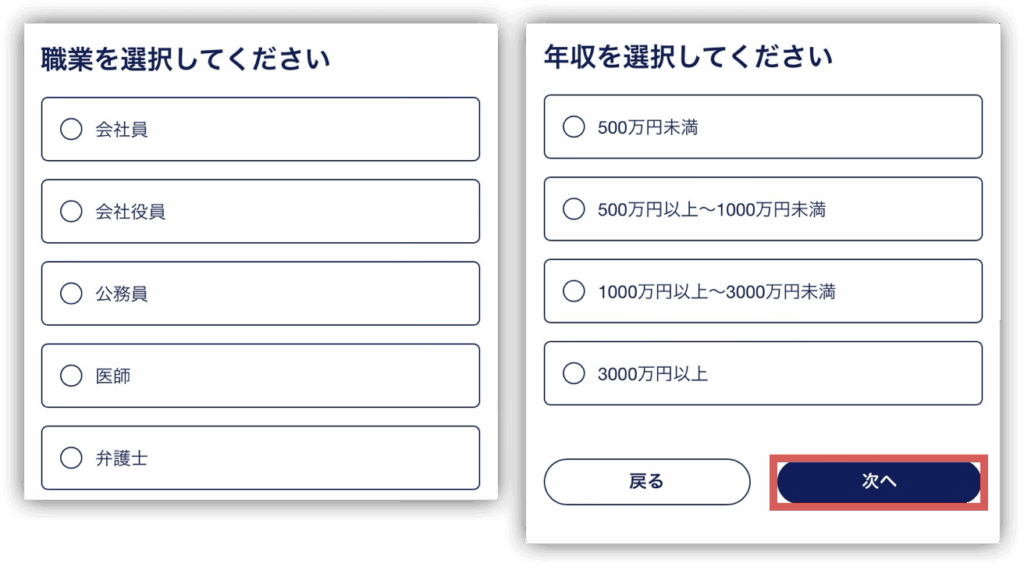Select the 3000万円以上 radio circle

coord(574,374)
